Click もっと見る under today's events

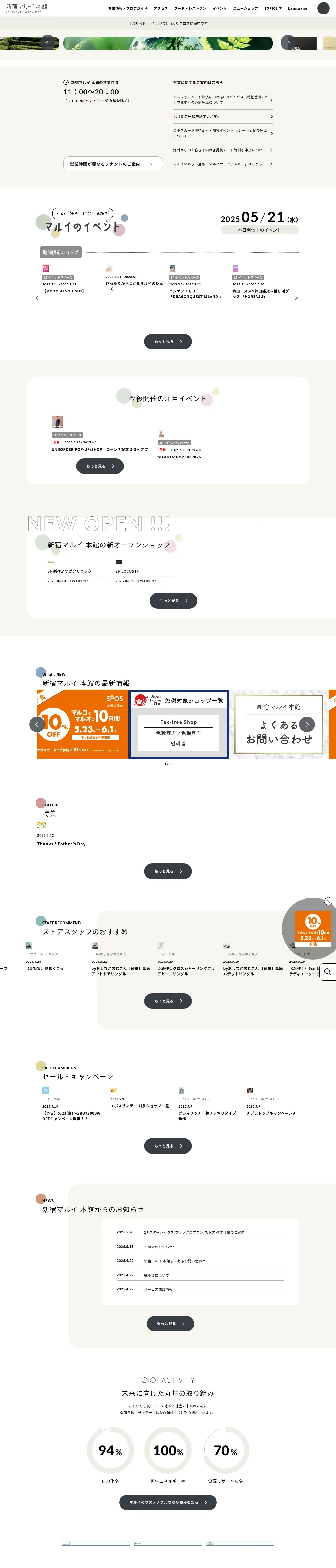point(168,342)
